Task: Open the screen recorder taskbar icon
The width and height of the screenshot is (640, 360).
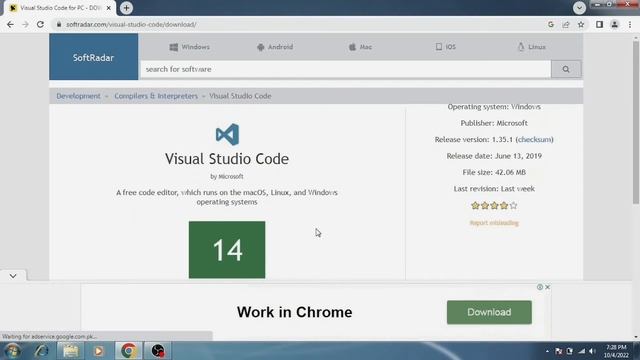Action: (158, 351)
